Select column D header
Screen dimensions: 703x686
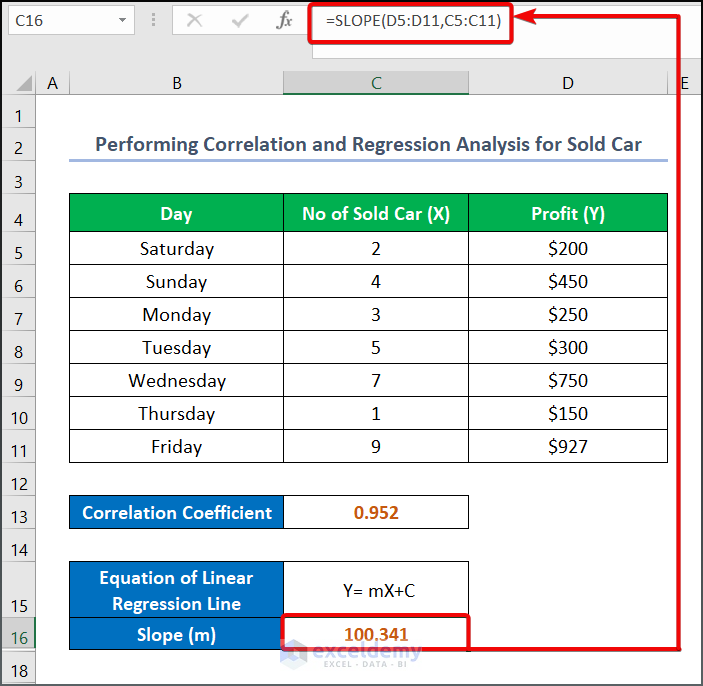click(567, 84)
